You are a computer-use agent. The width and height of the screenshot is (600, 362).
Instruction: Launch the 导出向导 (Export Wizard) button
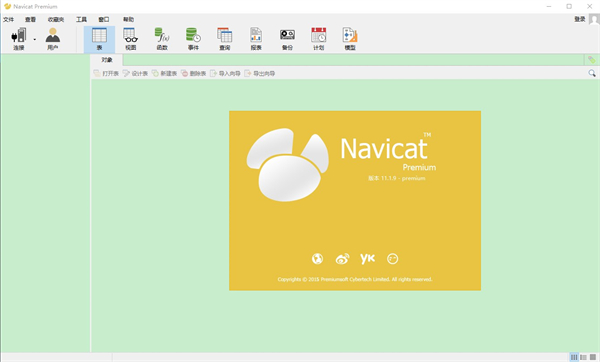point(260,73)
